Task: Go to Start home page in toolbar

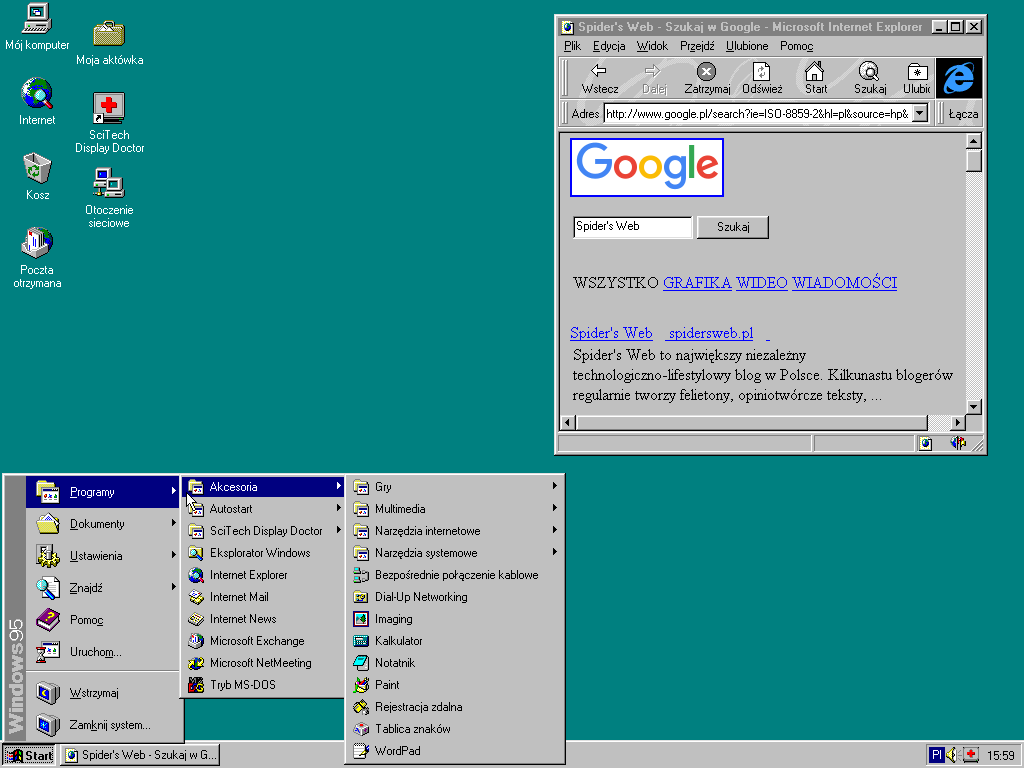Action: [815, 78]
